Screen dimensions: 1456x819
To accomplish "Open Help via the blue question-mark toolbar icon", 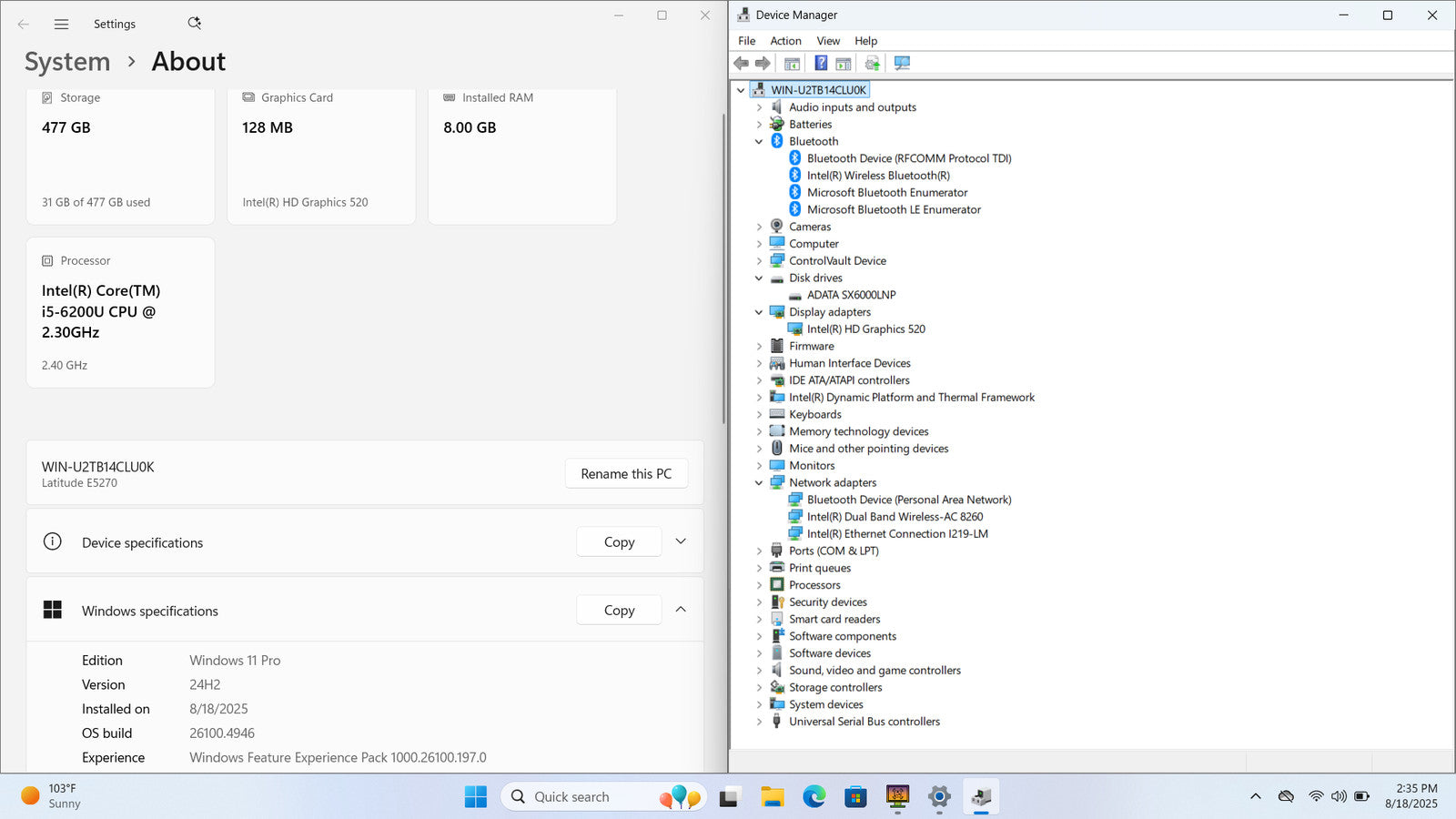I will 821,64.
